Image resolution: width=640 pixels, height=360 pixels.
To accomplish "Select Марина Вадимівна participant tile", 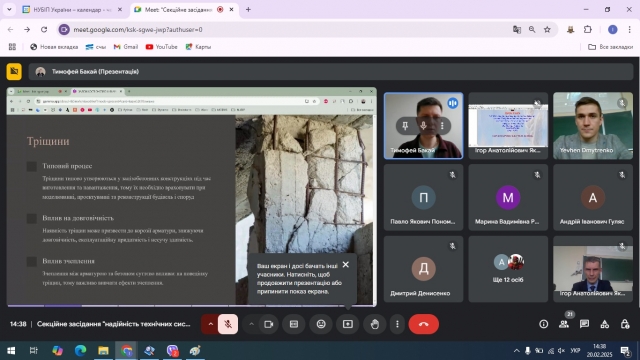I will pyautogui.click(x=508, y=197).
